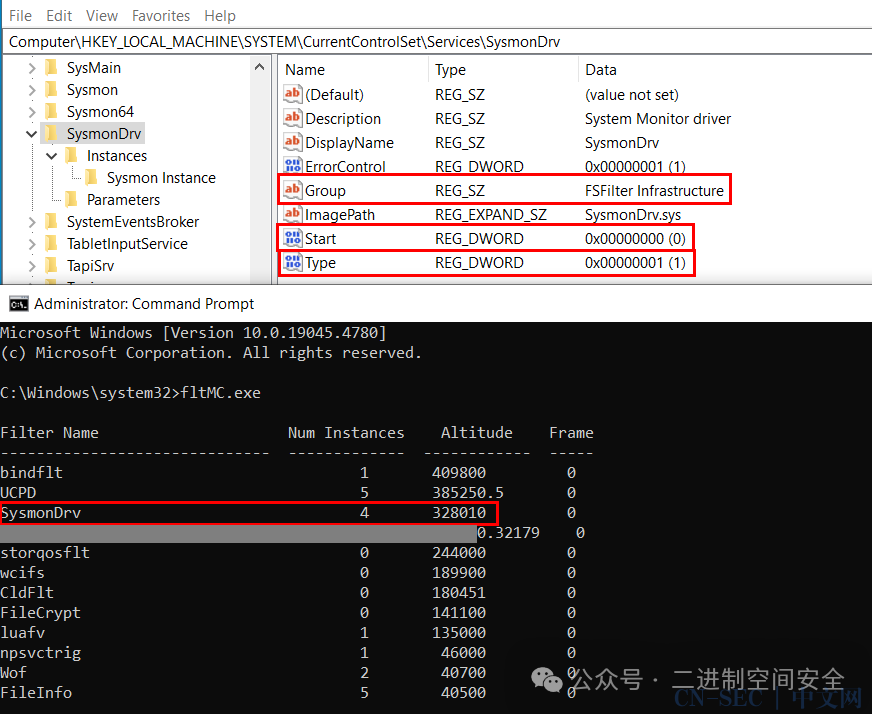Select the Description value name
Image resolution: width=872 pixels, height=714 pixels.
pyautogui.click(x=343, y=119)
